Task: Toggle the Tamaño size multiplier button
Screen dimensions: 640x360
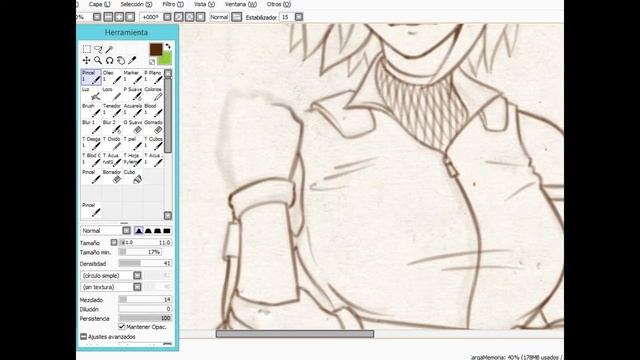Action: pyautogui.click(x=114, y=242)
